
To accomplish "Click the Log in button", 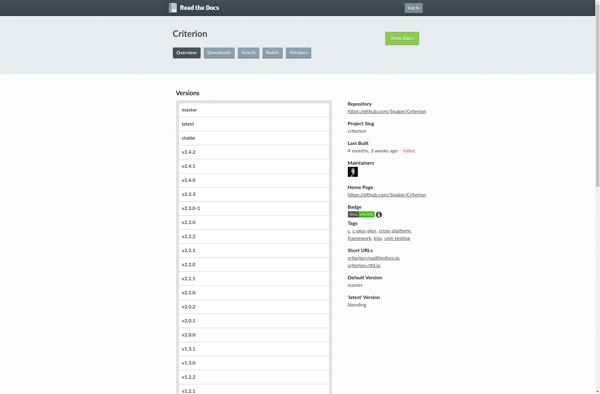I will tap(414, 8).
